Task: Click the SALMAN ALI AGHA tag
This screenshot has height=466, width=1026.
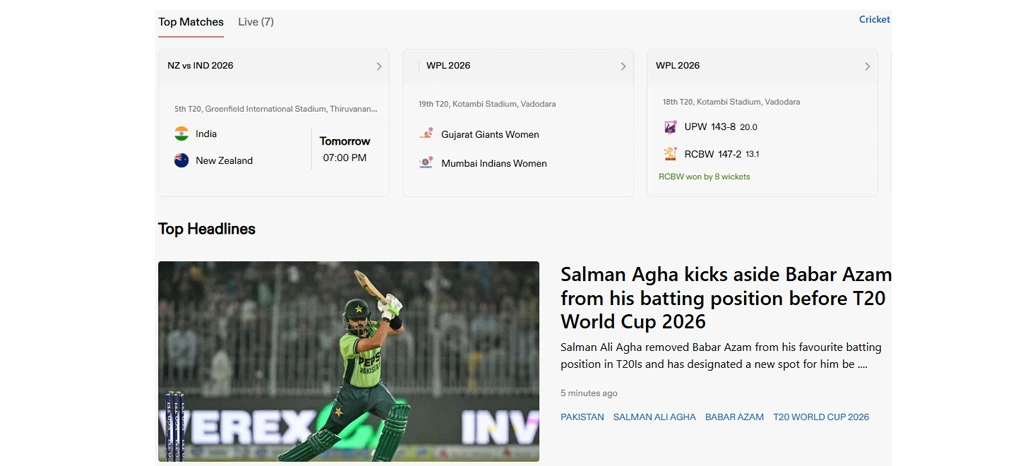Action: [x=654, y=417]
